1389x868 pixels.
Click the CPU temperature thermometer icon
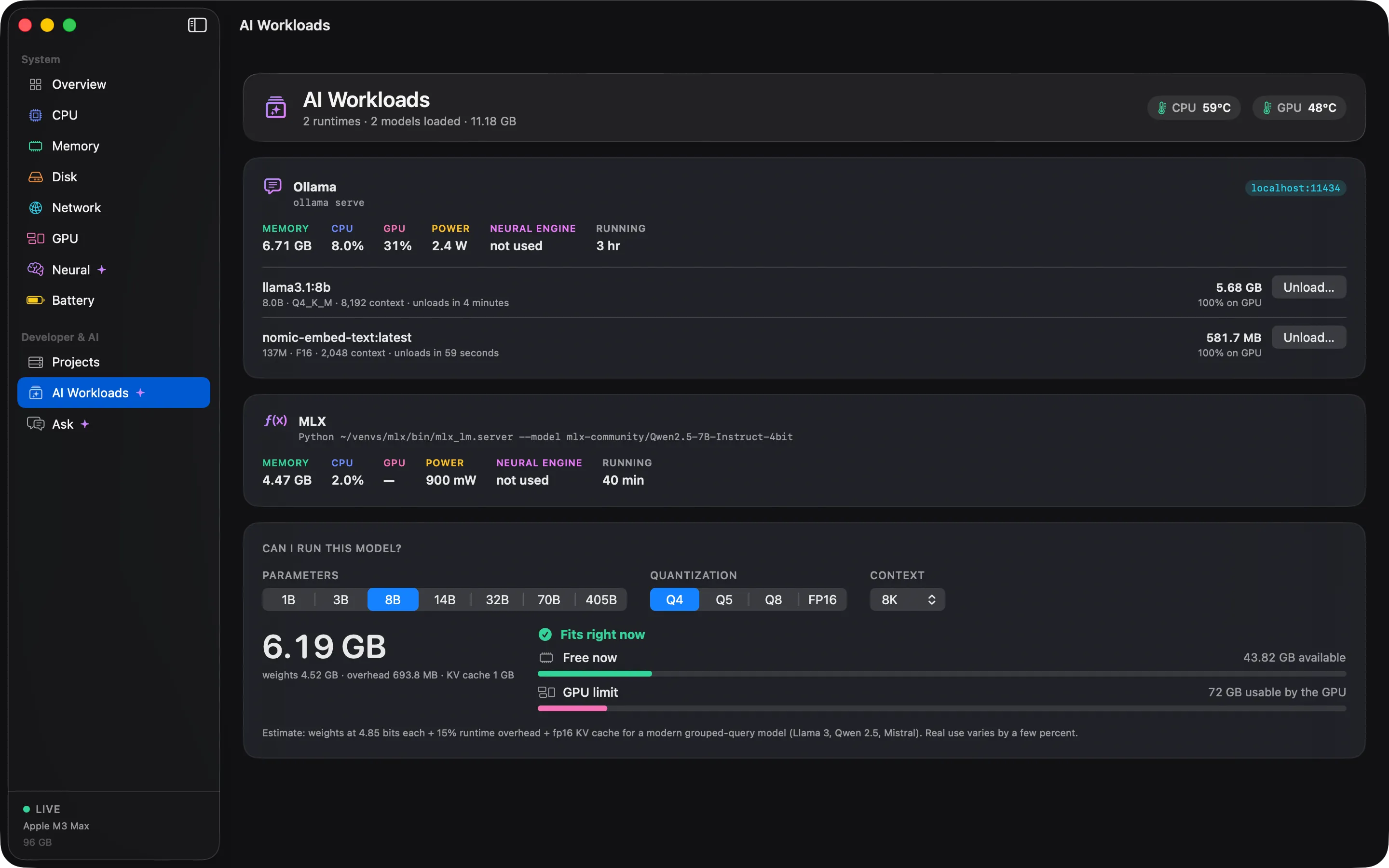1162,108
